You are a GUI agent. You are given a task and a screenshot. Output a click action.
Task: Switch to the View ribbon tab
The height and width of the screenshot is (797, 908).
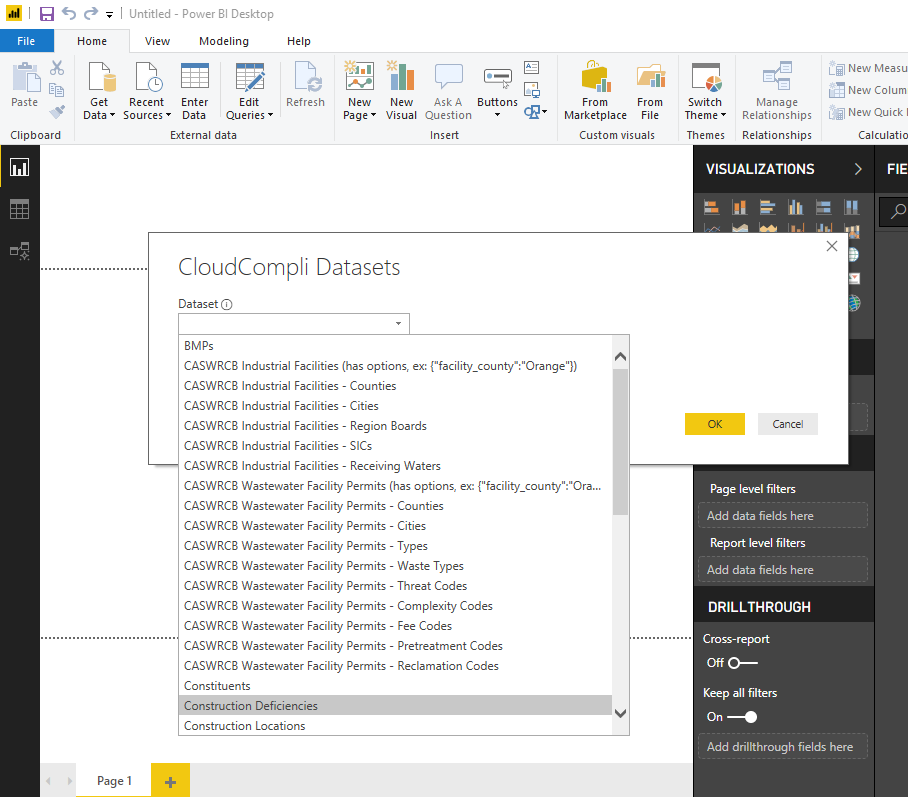(158, 41)
